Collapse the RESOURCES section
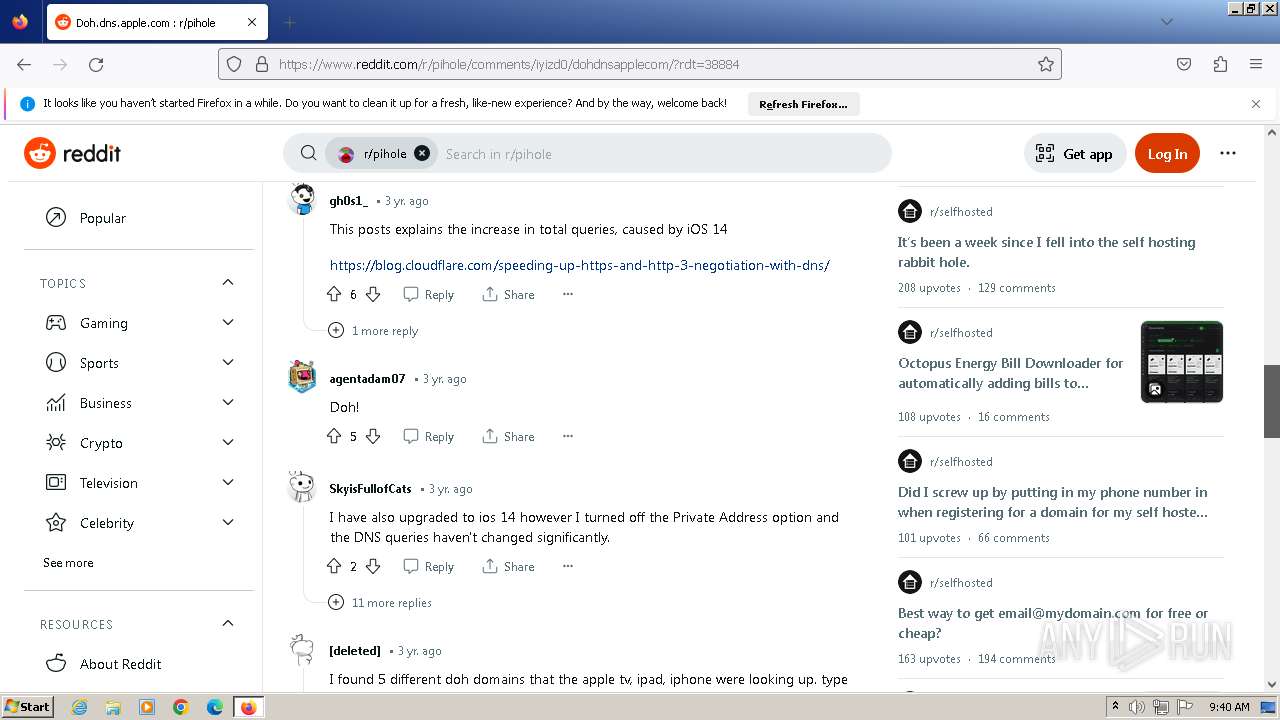This screenshot has height=720, width=1280. click(228, 623)
